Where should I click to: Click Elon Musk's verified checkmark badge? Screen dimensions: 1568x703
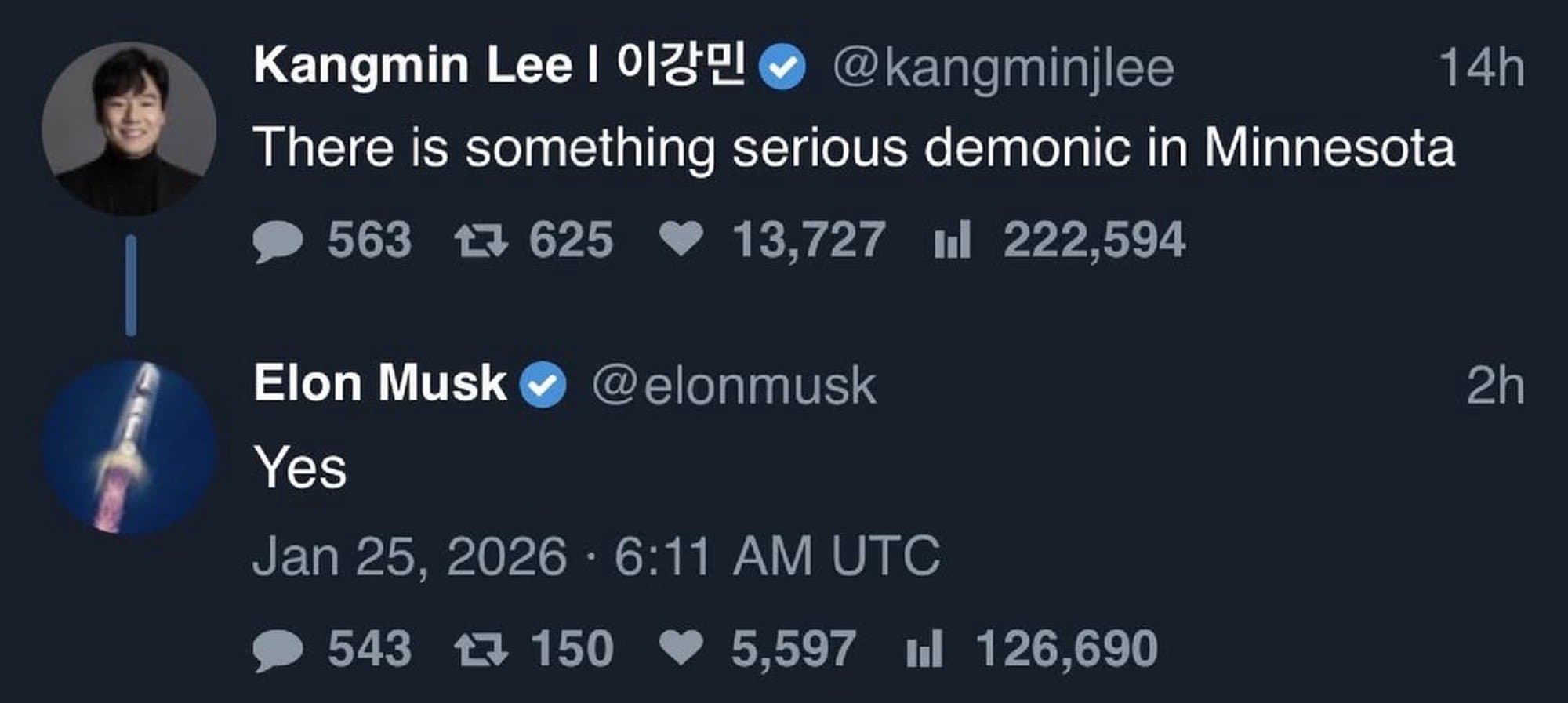click(543, 385)
